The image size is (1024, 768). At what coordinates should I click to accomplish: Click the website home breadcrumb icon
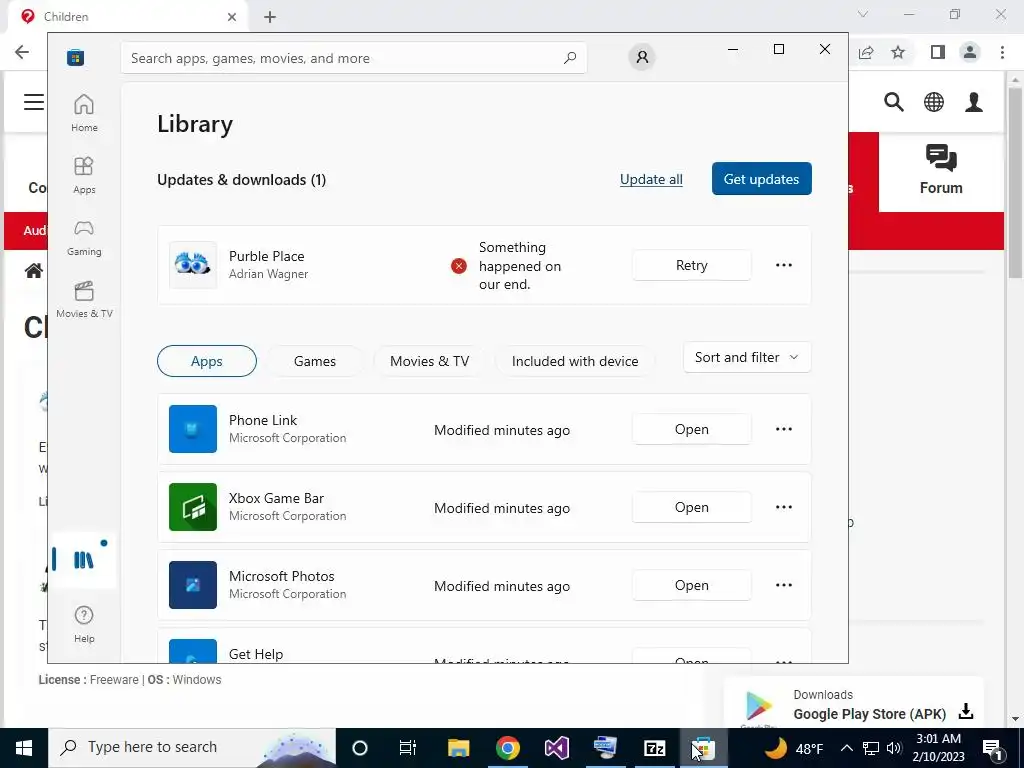[34, 270]
